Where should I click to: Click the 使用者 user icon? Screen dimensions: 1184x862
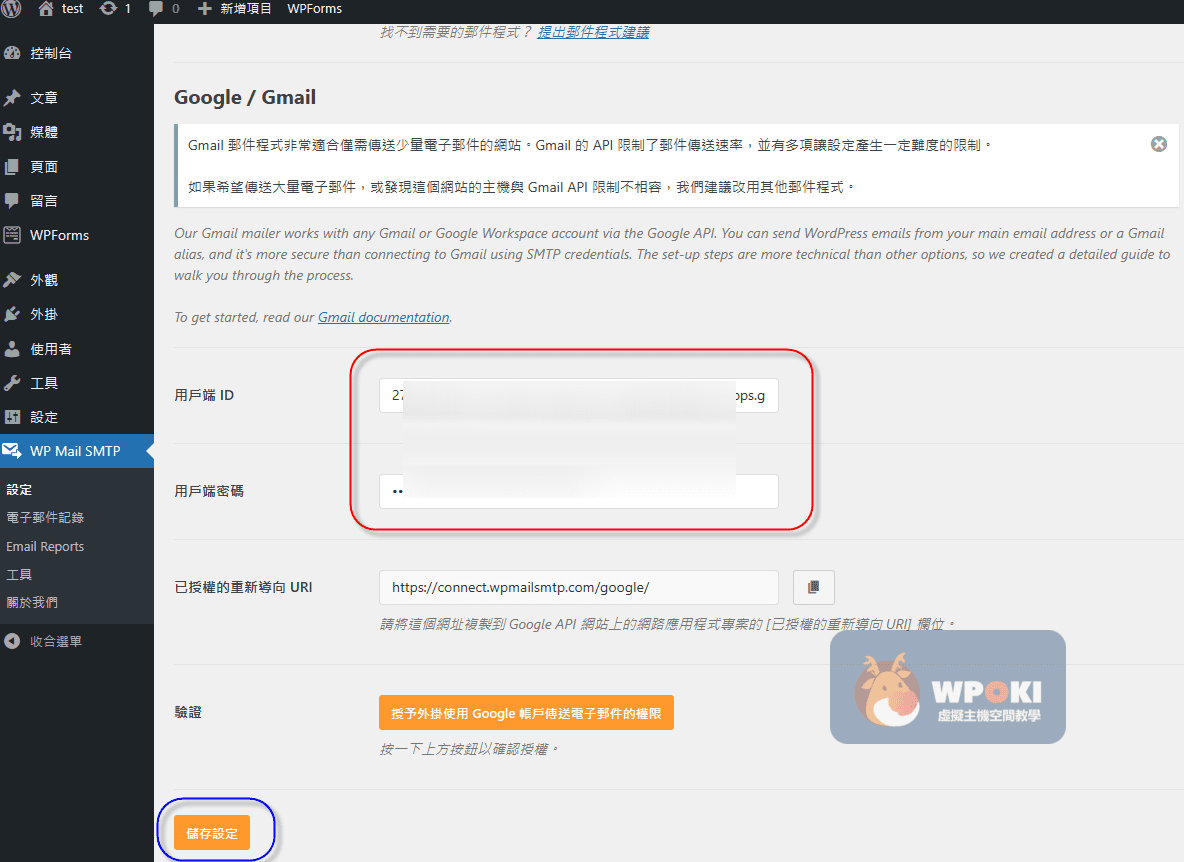click(x=12, y=349)
